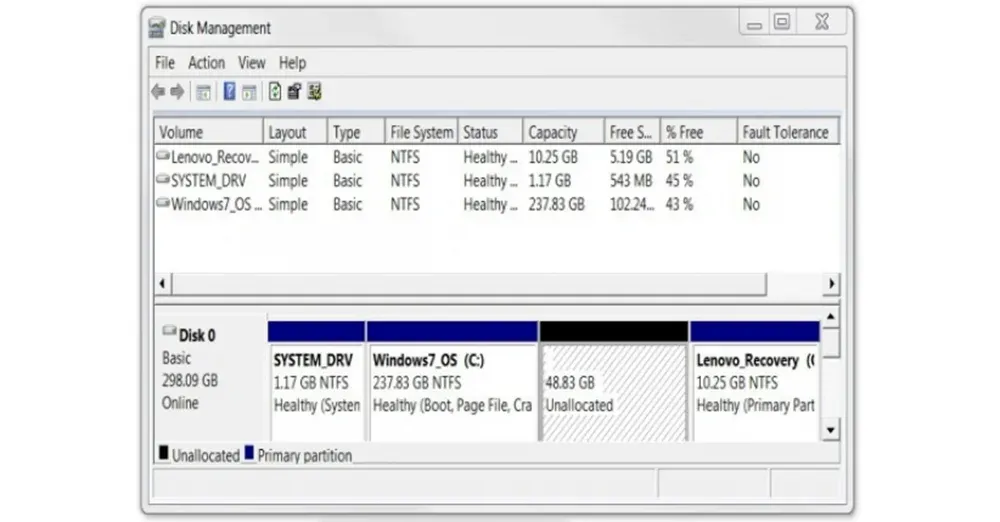The height and width of the screenshot is (522, 1000).
Task: Click the horizontal scrollbar thumb in volume list
Action: click(469, 283)
